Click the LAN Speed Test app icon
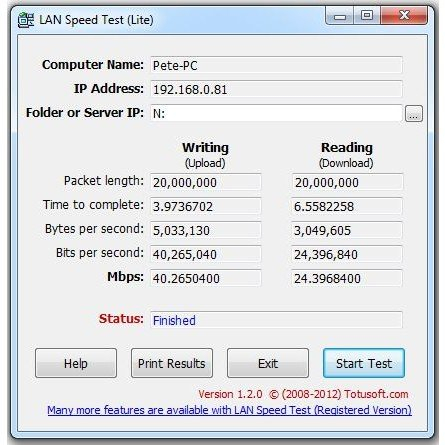445x445 pixels. point(26,20)
